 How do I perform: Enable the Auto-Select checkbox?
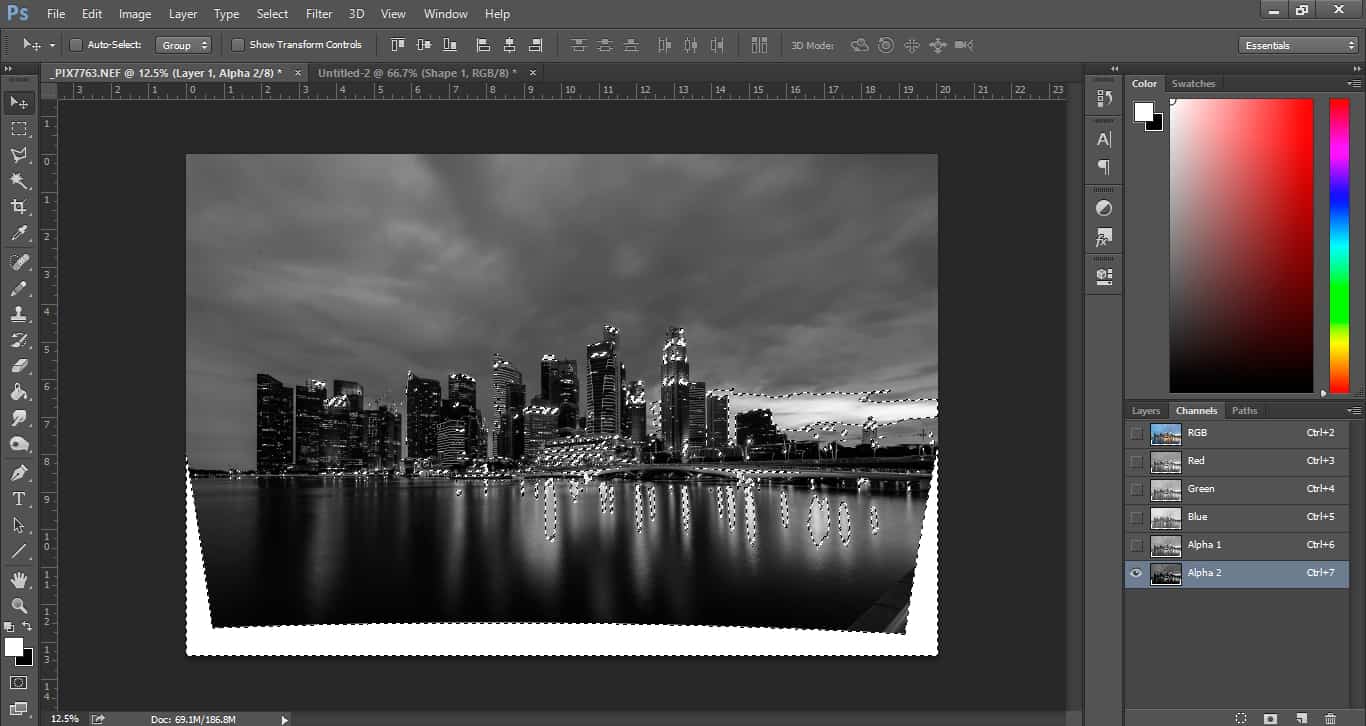point(76,45)
